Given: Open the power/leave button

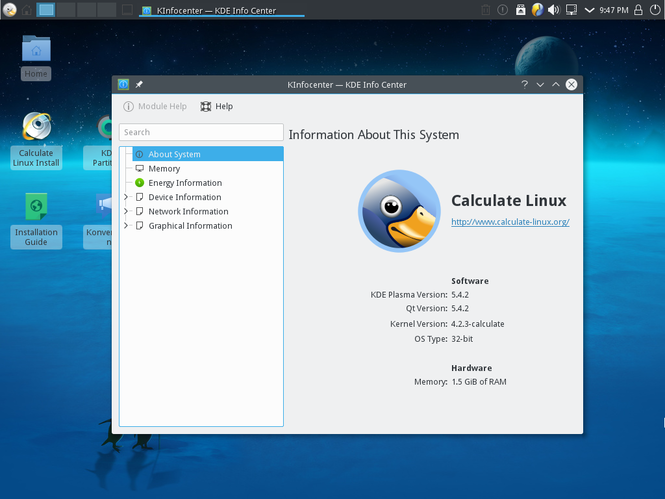Looking at the screenshot, I should click(x=655, y=10).
